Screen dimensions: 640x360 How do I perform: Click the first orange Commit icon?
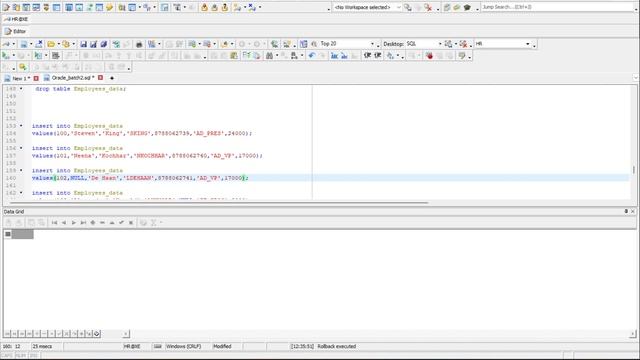204,7
